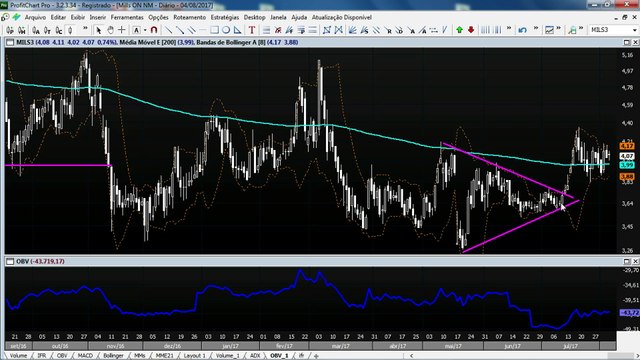The height and width of the screenshot is (360, 640).
Task: Close the OBV indicator panel
Action: point(635,261)
